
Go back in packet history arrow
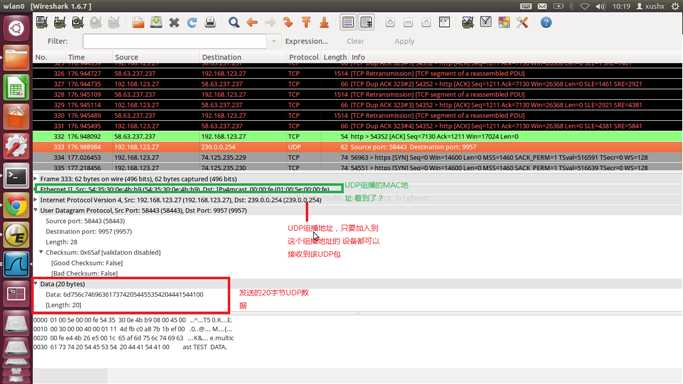click(x=252, y=22)
